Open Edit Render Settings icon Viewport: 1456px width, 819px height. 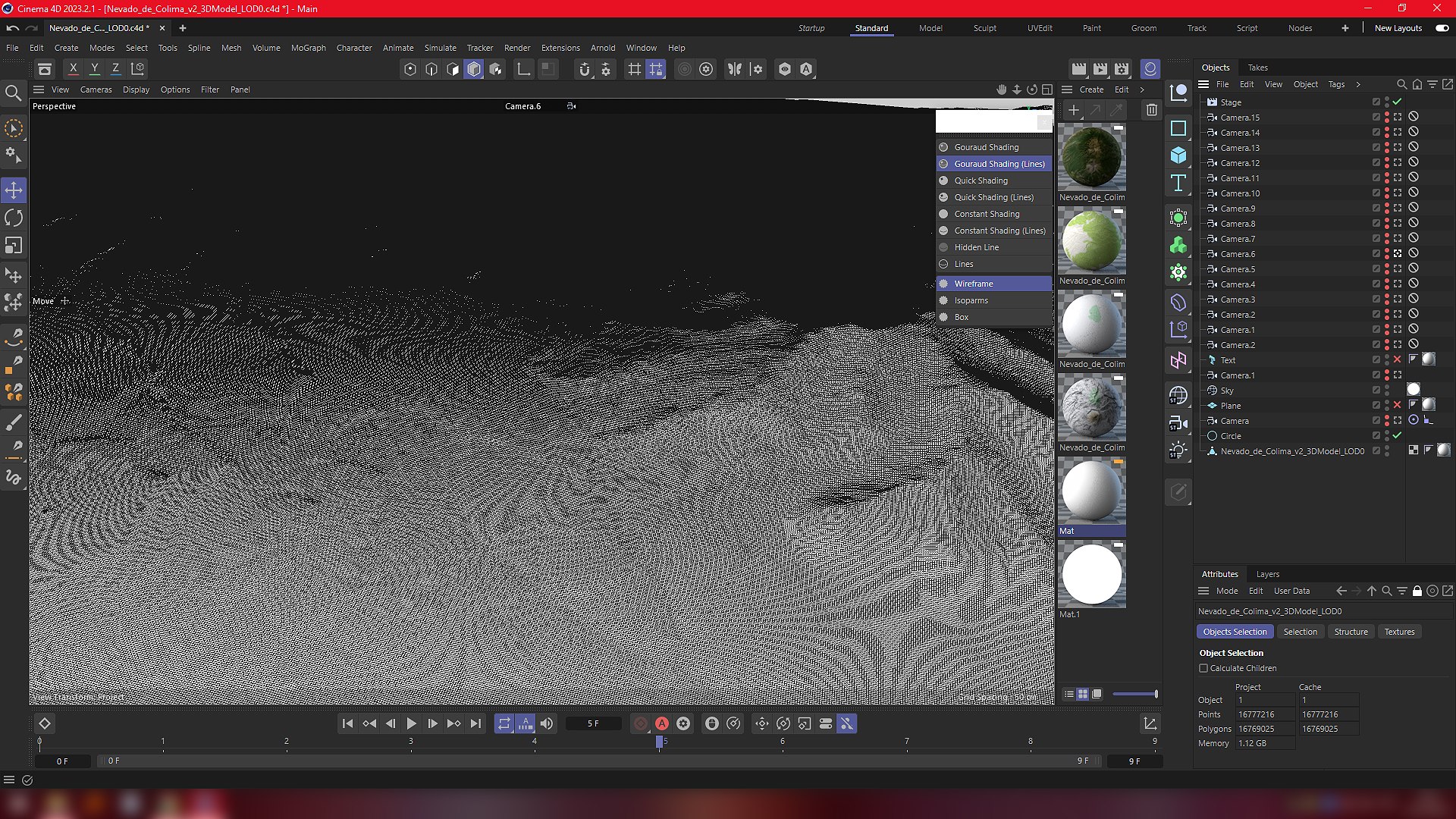(1122, 69)
